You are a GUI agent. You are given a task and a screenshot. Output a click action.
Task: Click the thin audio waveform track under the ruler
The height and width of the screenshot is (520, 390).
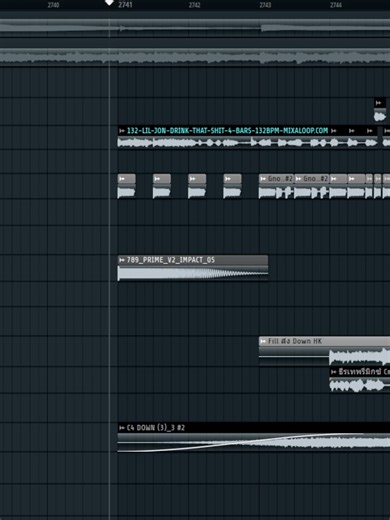[195, 28]
